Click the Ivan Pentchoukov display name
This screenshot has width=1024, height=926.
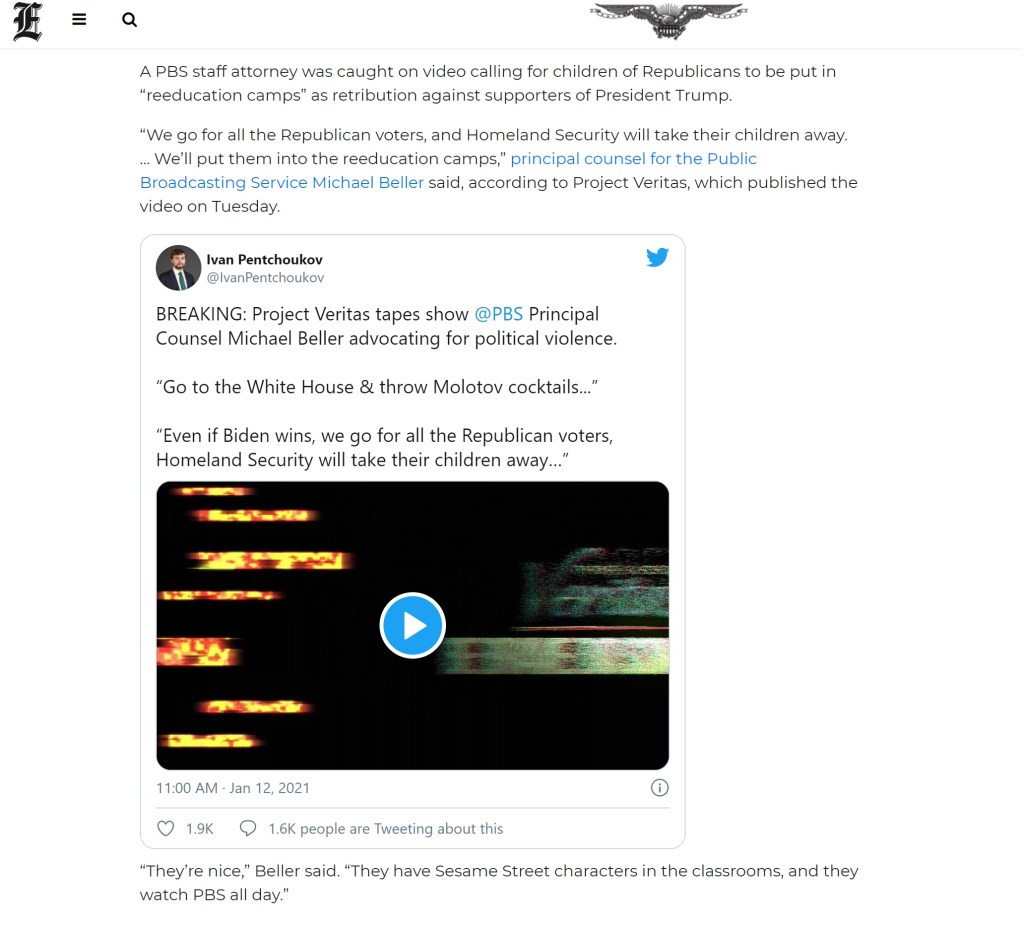click(264, 259)
